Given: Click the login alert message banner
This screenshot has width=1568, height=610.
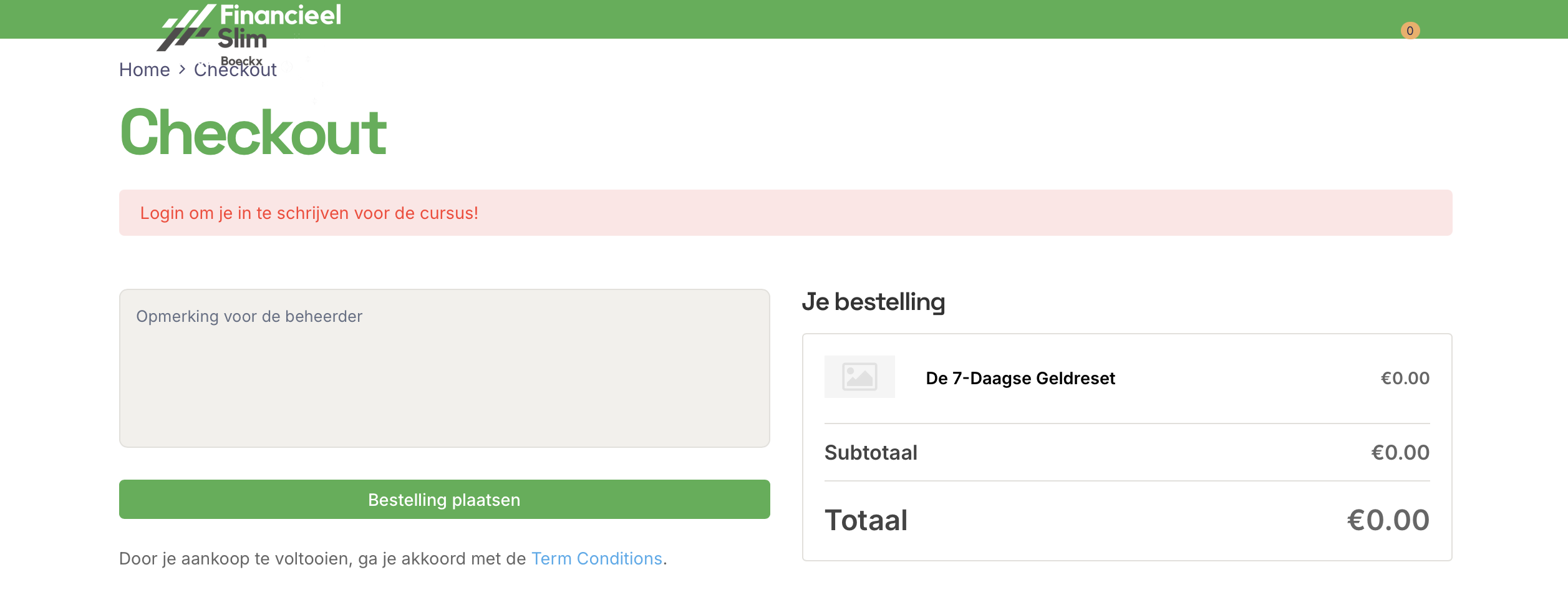Looking at the screenshot, I should pyautogui.click(x=785, y=213).
